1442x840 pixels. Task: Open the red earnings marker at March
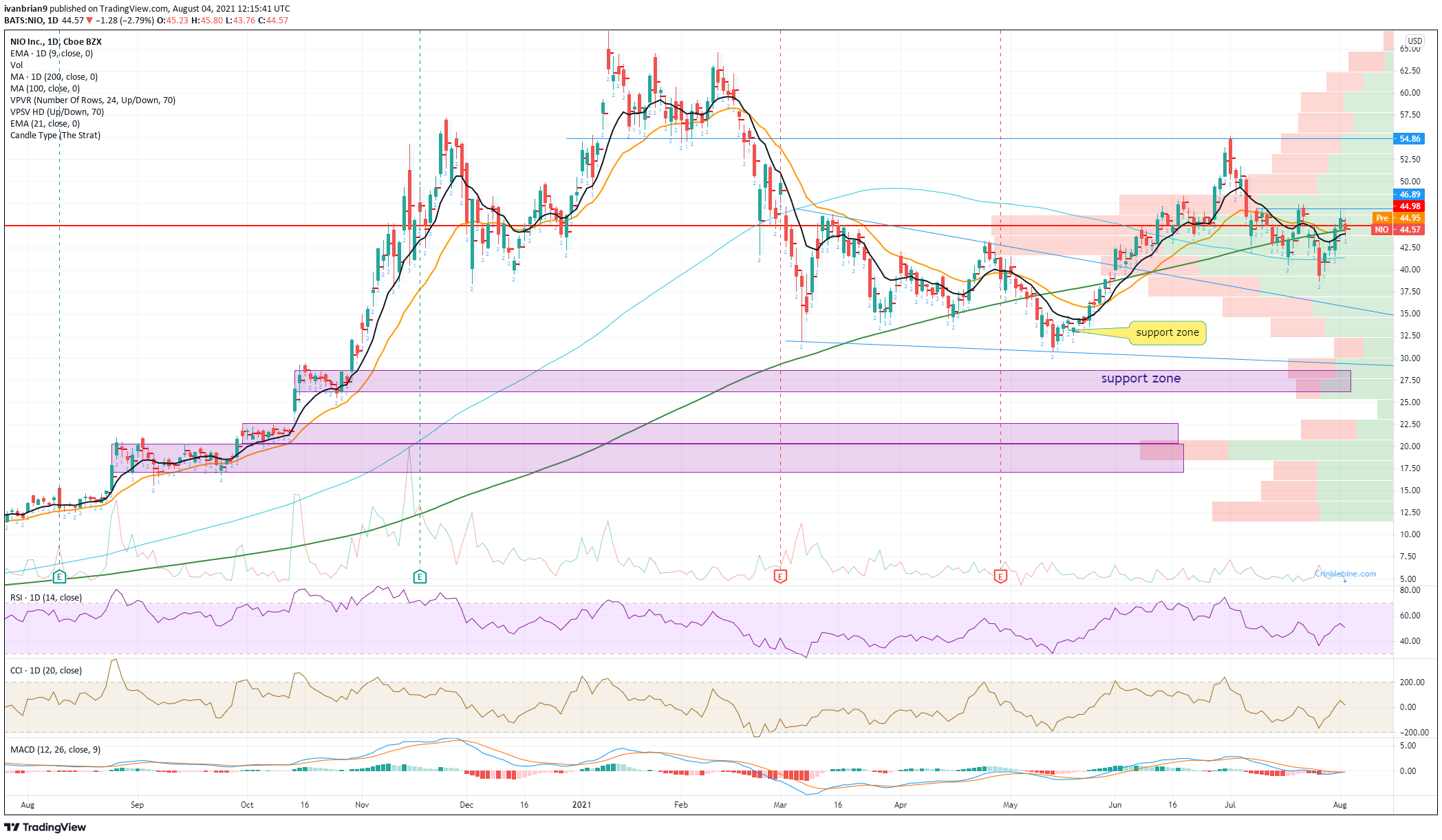click(x=780, y=577)
